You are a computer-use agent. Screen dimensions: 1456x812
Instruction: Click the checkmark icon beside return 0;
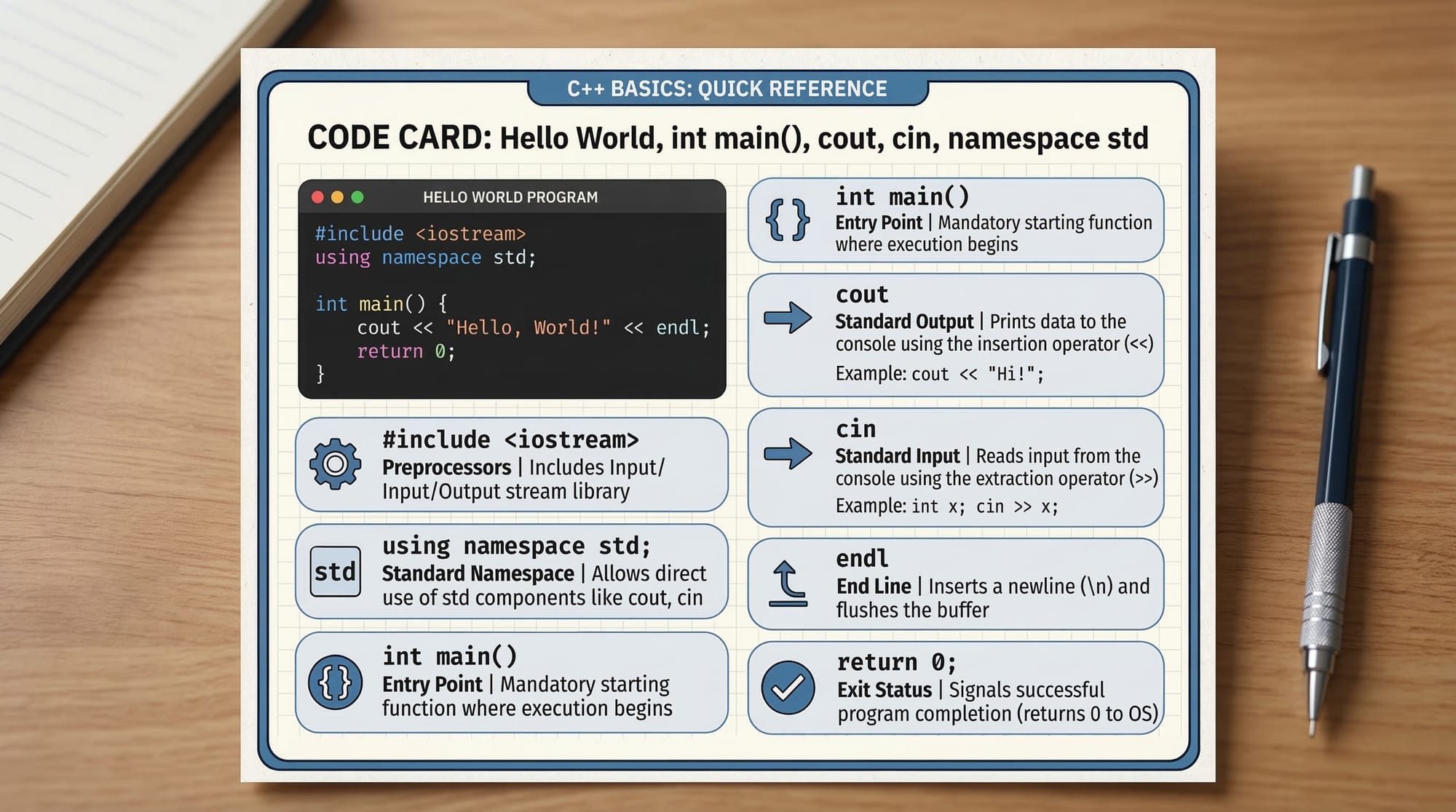tap(788, 688)
